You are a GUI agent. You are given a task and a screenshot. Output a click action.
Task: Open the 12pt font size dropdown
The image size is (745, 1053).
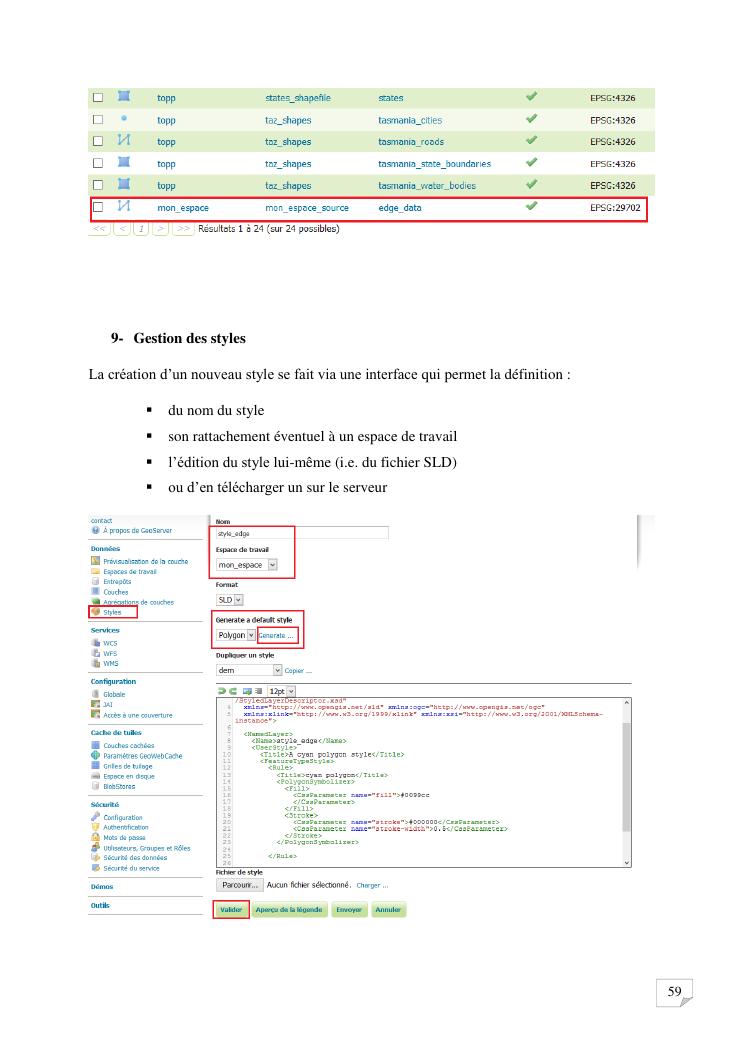[x=277, y=691]
